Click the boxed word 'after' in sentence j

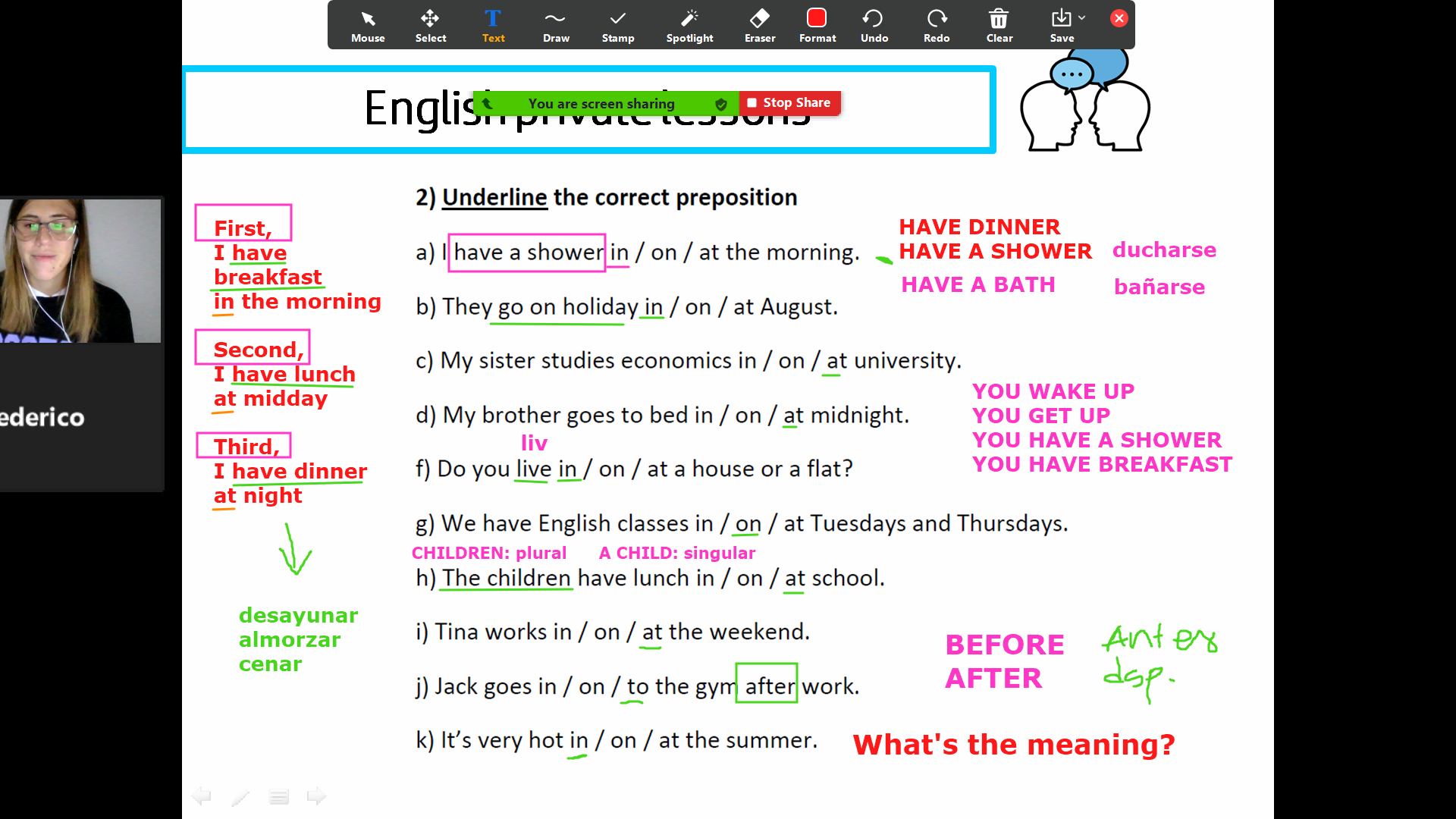[767, 682]
